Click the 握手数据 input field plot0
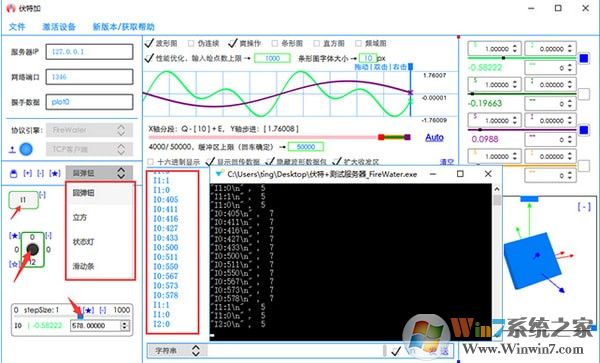Viewport: 600px width, 363px height. [90, 102]
